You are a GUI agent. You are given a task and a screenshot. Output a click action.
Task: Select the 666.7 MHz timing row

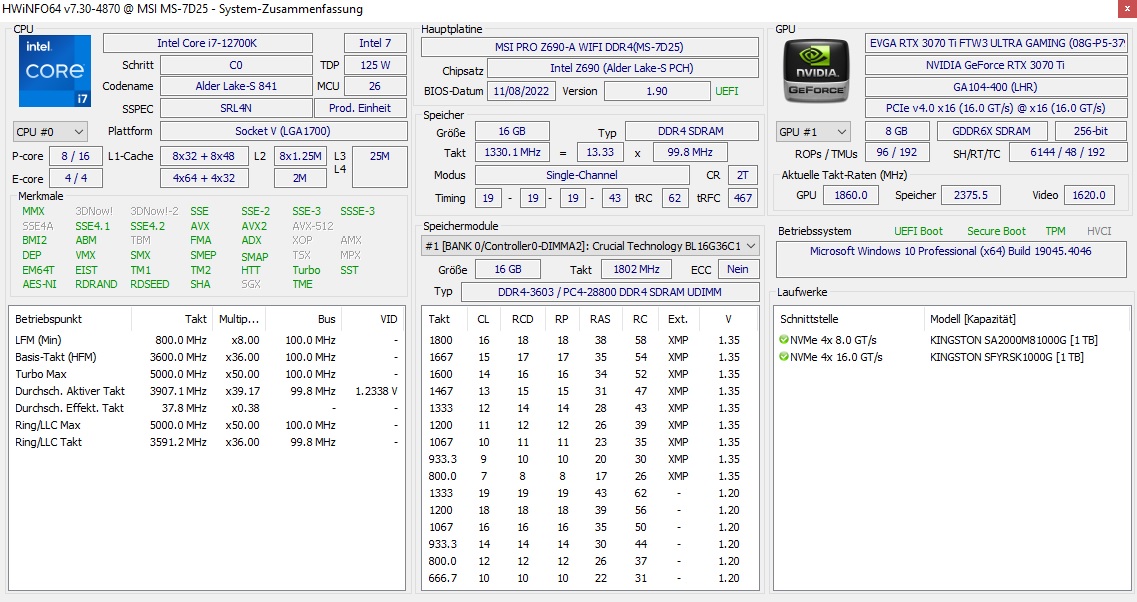click(x=590, y=578)
